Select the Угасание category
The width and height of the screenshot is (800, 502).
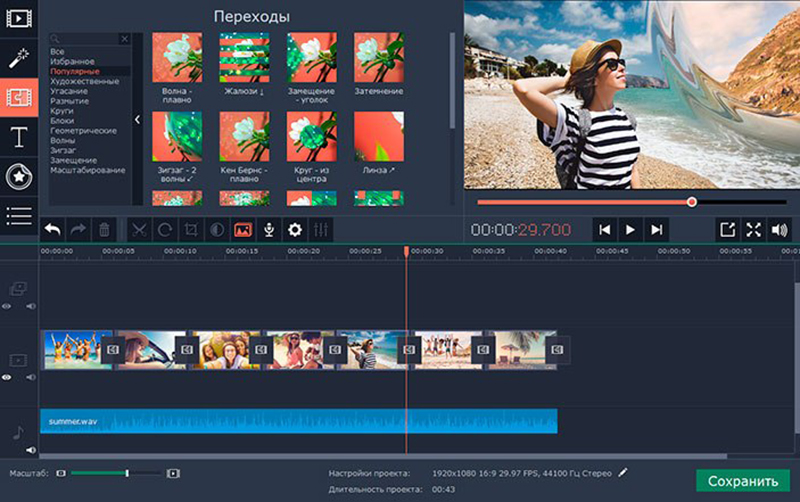tap(68, 91)
